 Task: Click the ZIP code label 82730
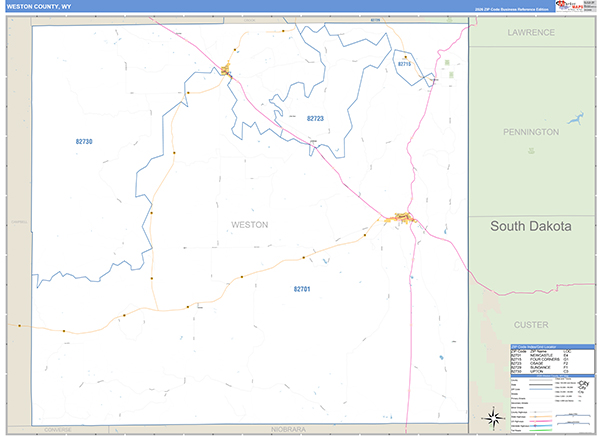coord(84,142)
